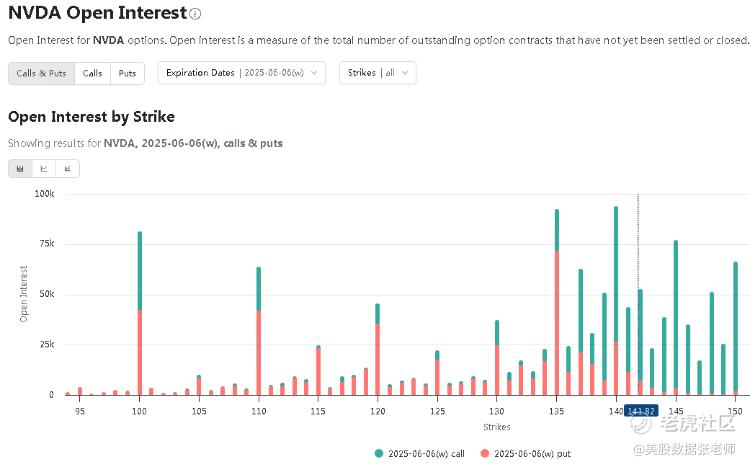Click the "75k" y-axis label
750x467 pixels.
pyautogui.click(x=46, y=244)
